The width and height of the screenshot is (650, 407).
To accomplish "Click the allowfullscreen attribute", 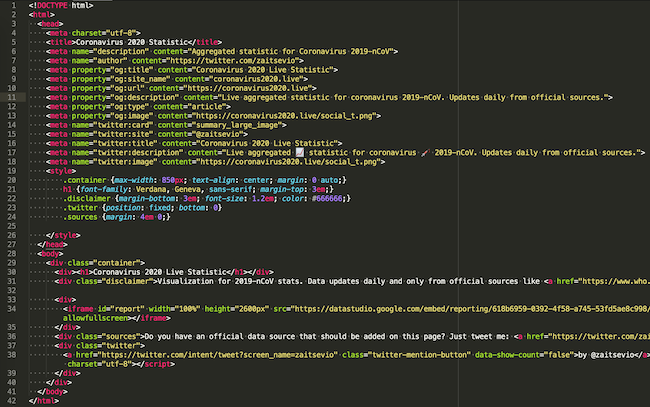I will [95, 318].
